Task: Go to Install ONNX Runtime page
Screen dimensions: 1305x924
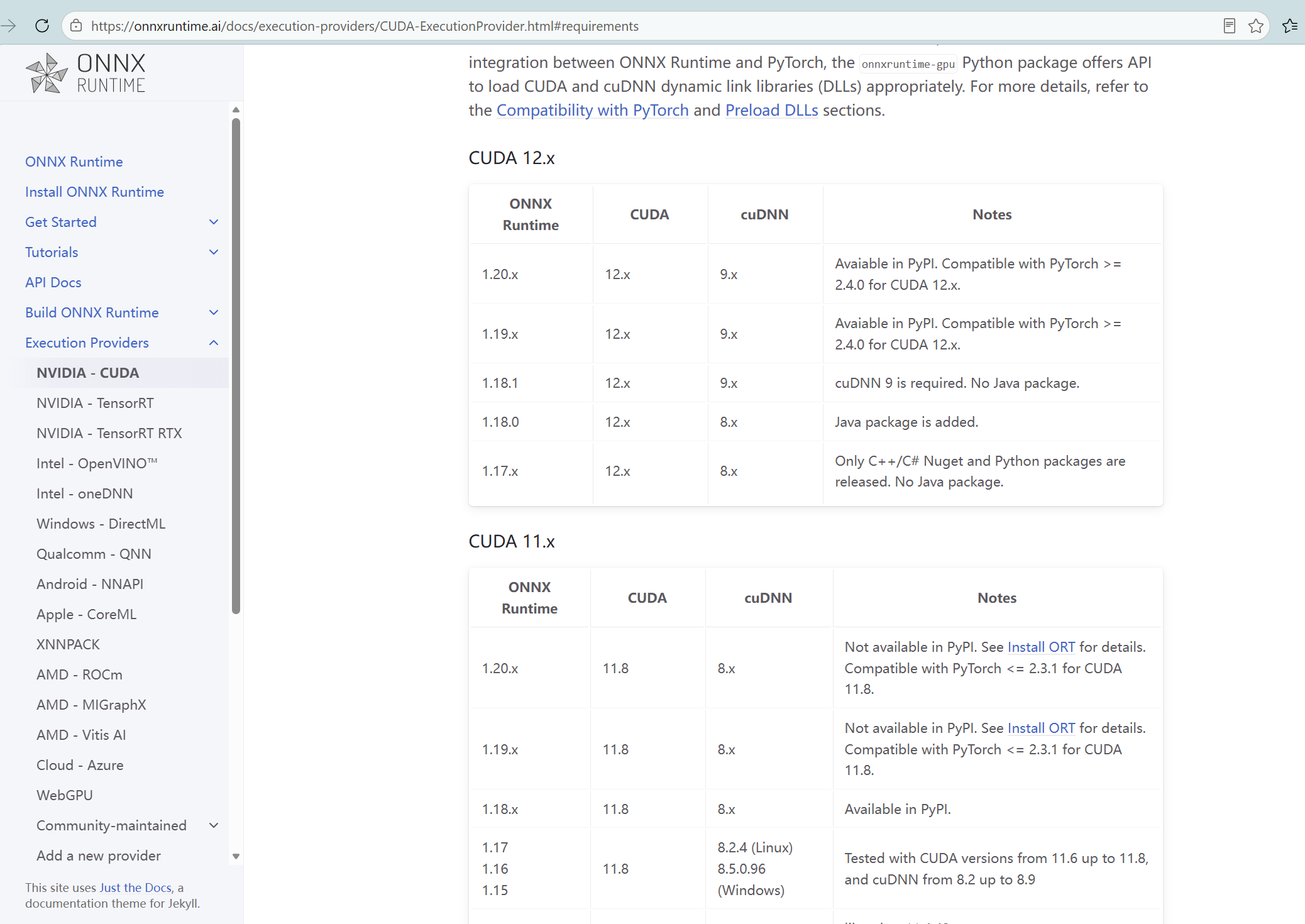Action: point(94,192)
